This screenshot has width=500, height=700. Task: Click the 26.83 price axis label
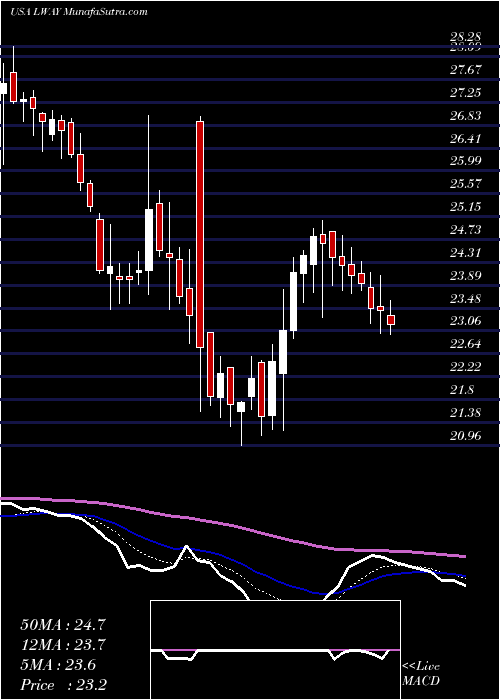tap(466, 116)
